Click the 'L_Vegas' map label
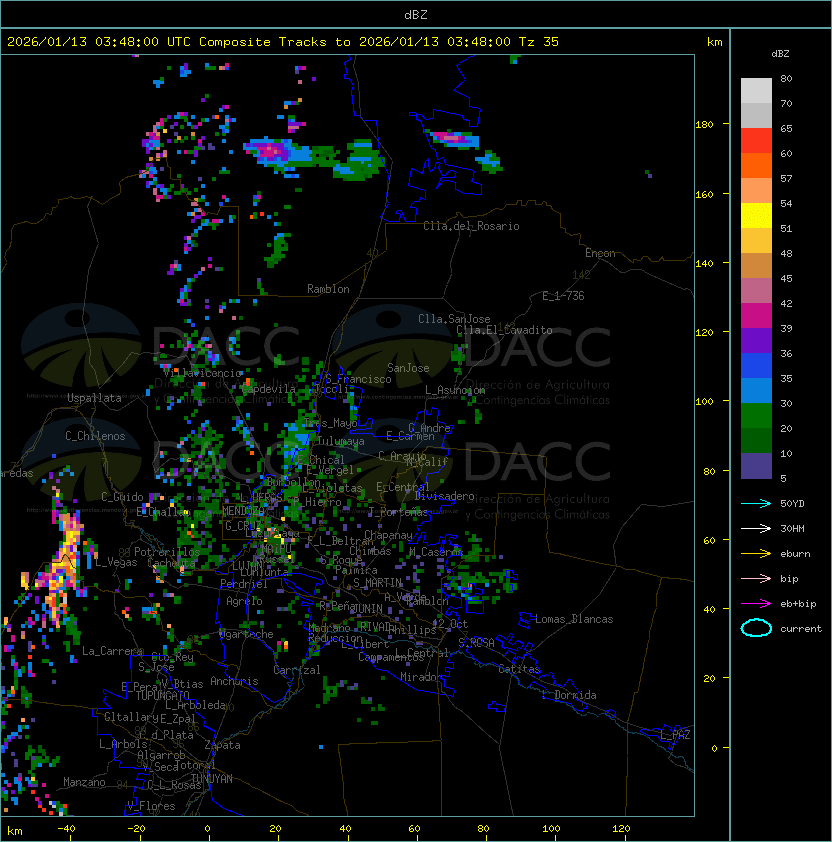The width and height of the screenshot is (832, 842). tap(117, 562)
